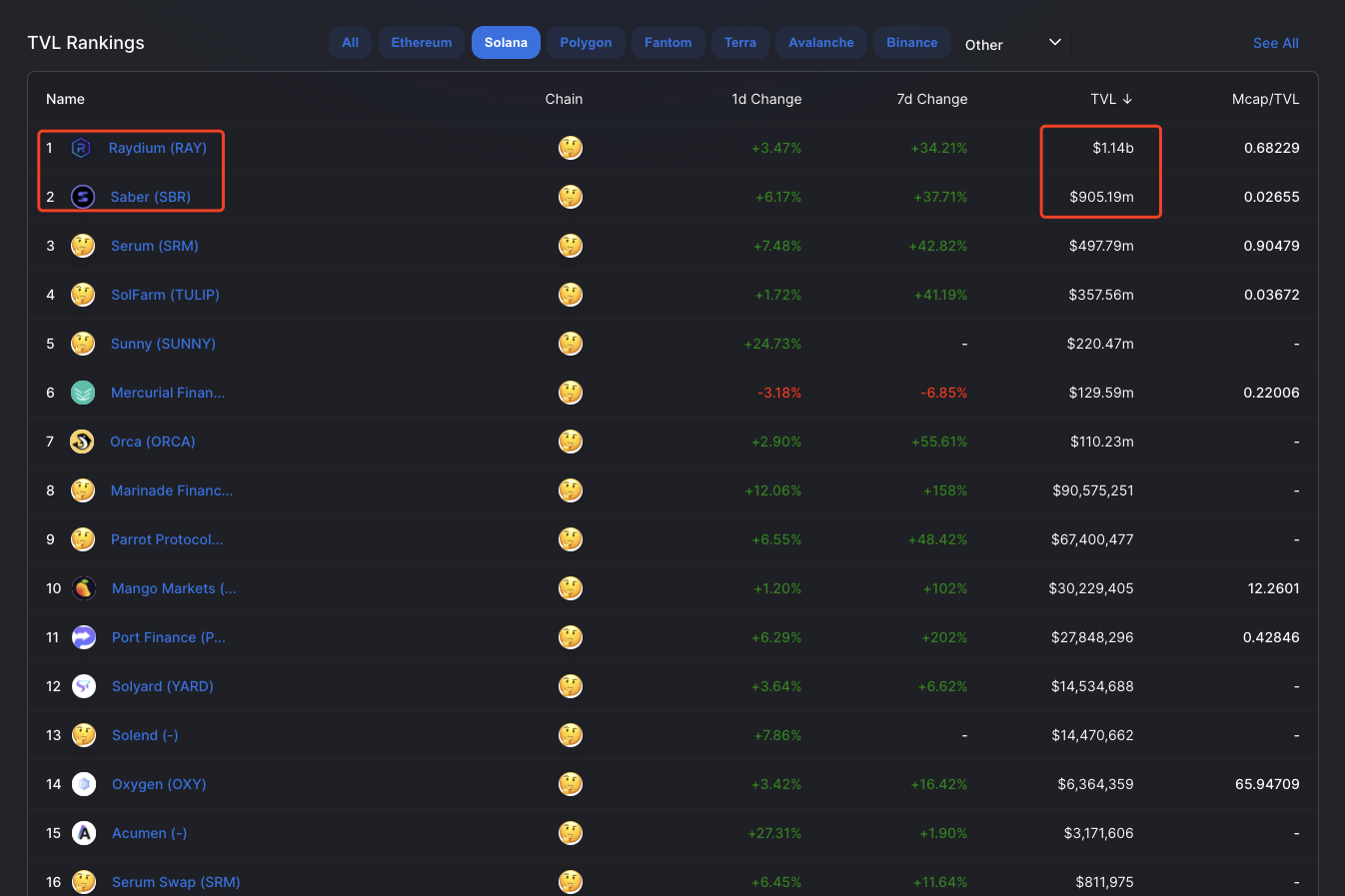Open the Saber (SBR) protocol link

[x=151, y=197]
